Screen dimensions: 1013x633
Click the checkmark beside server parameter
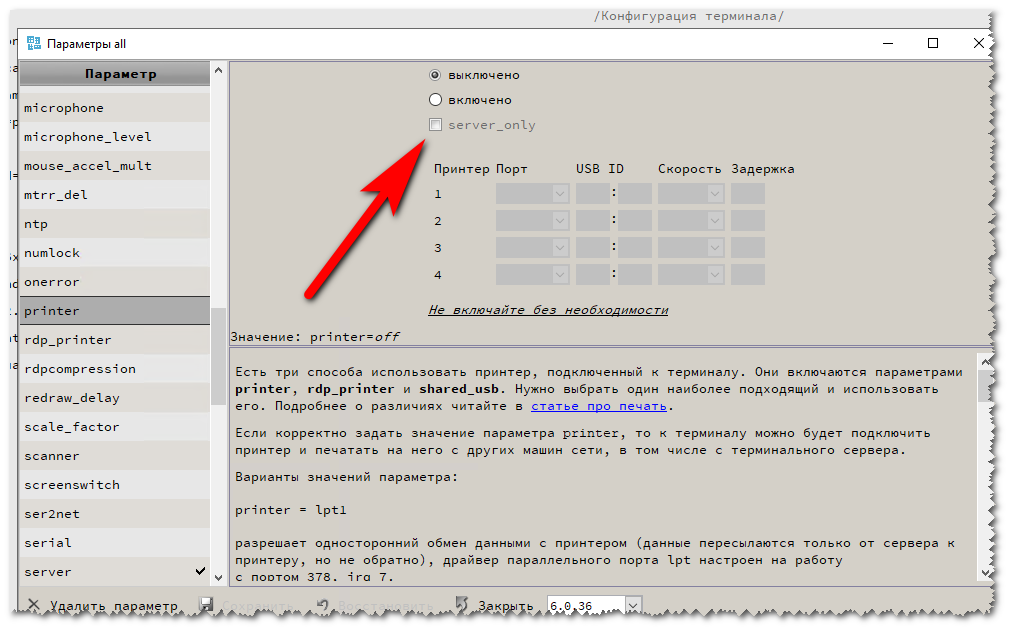point(201,571)
